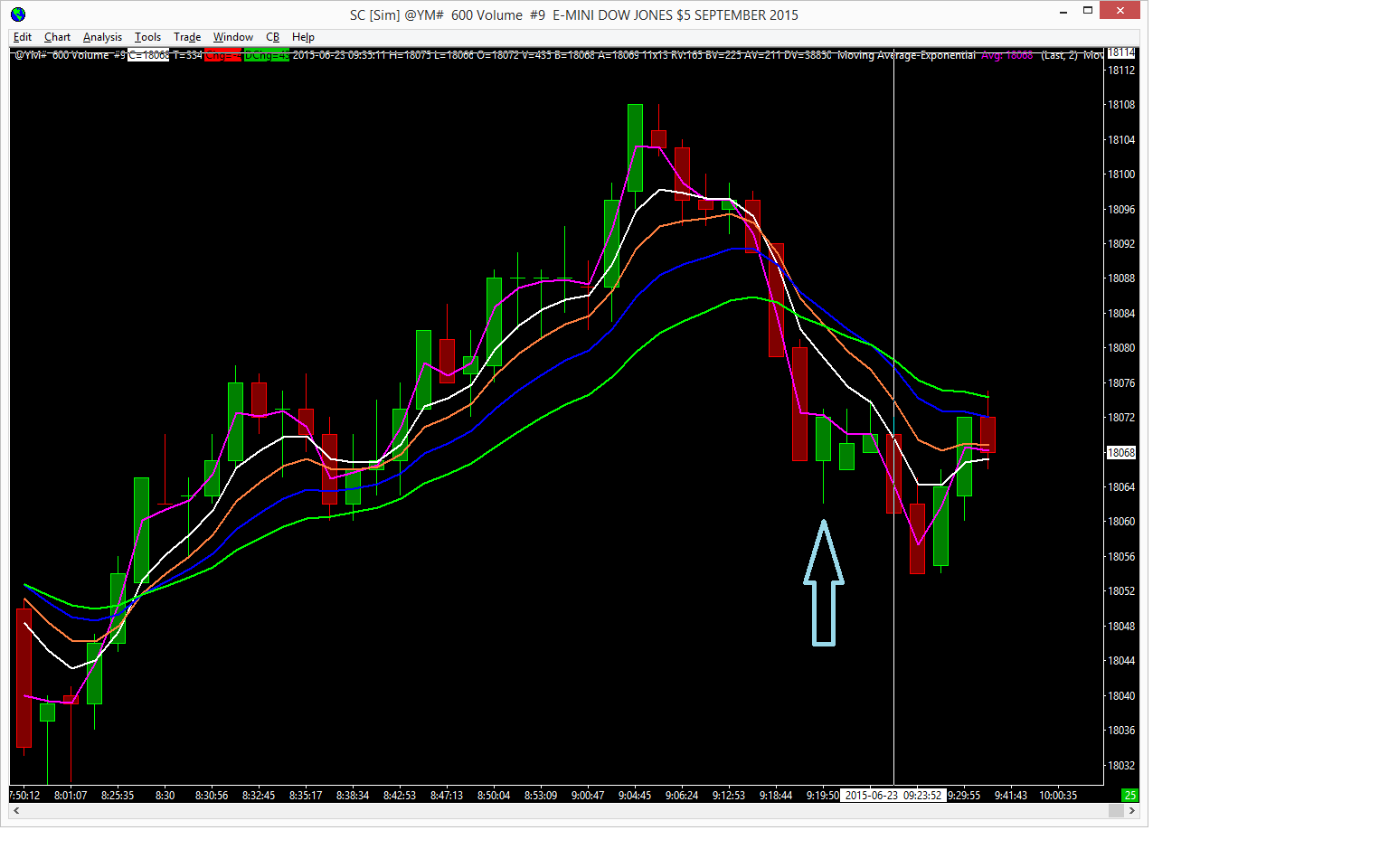Click the scroll-right arrow on horizontal scrollbar
The image size is (1389, 868).
[x=1132, y=811]
